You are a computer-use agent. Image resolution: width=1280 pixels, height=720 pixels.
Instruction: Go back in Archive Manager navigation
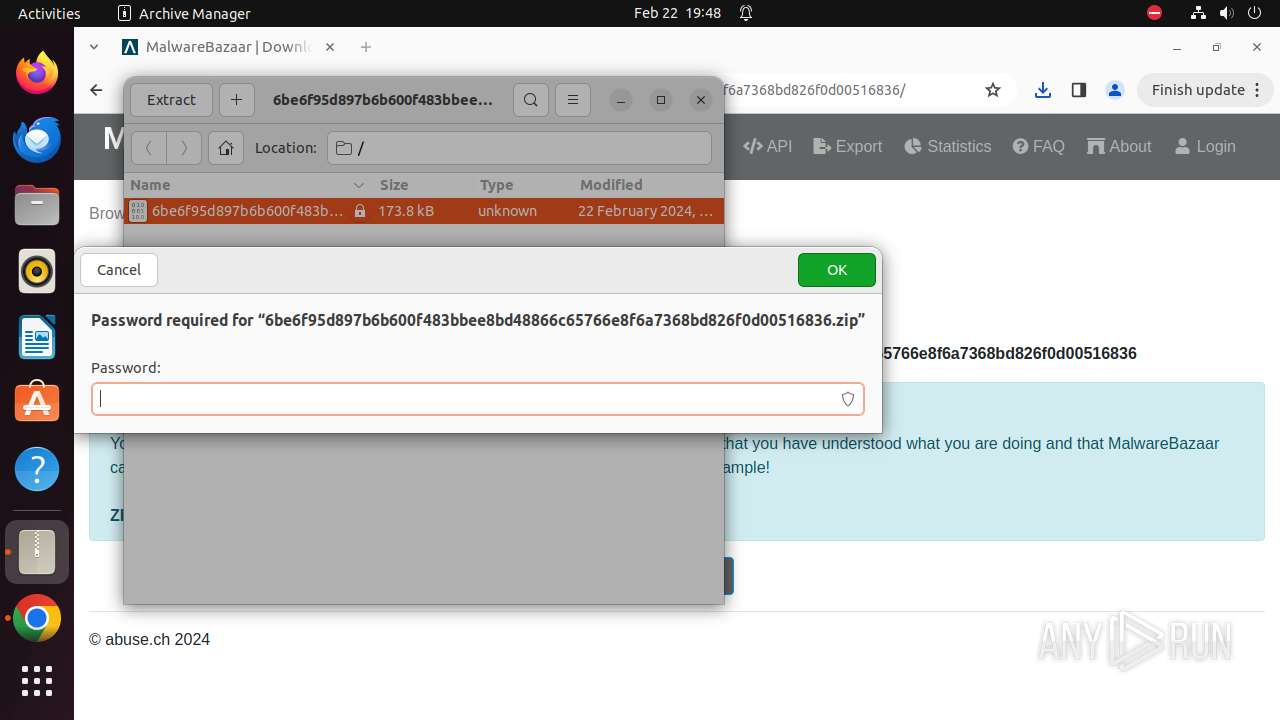pos(149,148)
